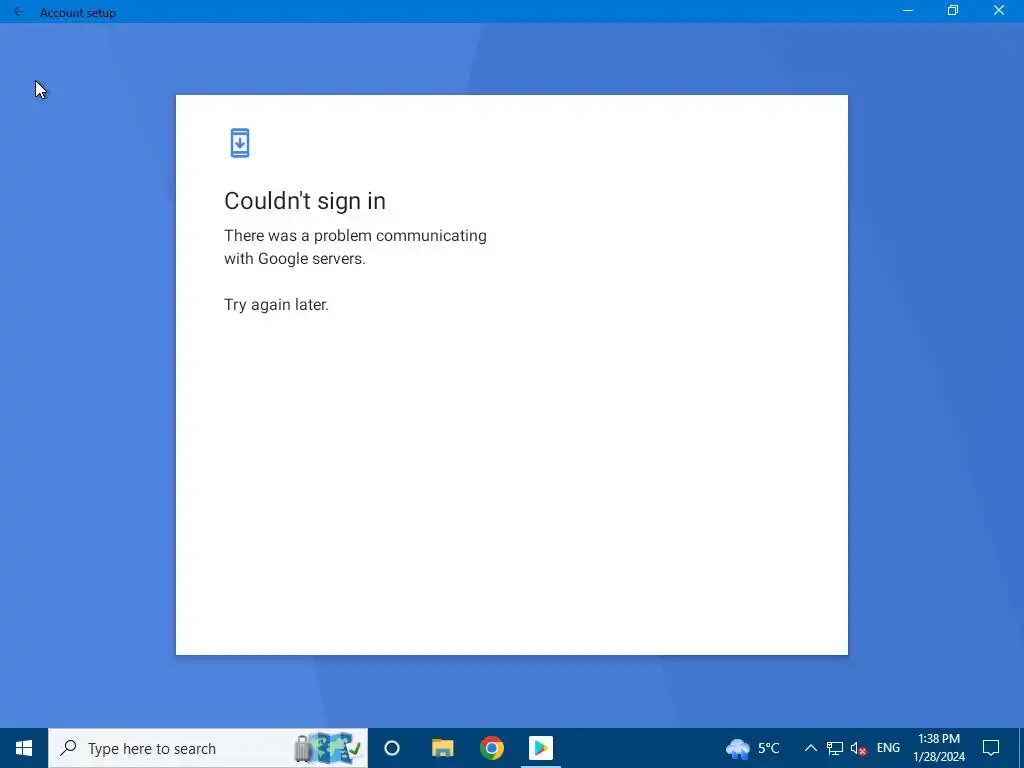Minimize the Account setup window
1024x768 pixels.
coord(908,10)
